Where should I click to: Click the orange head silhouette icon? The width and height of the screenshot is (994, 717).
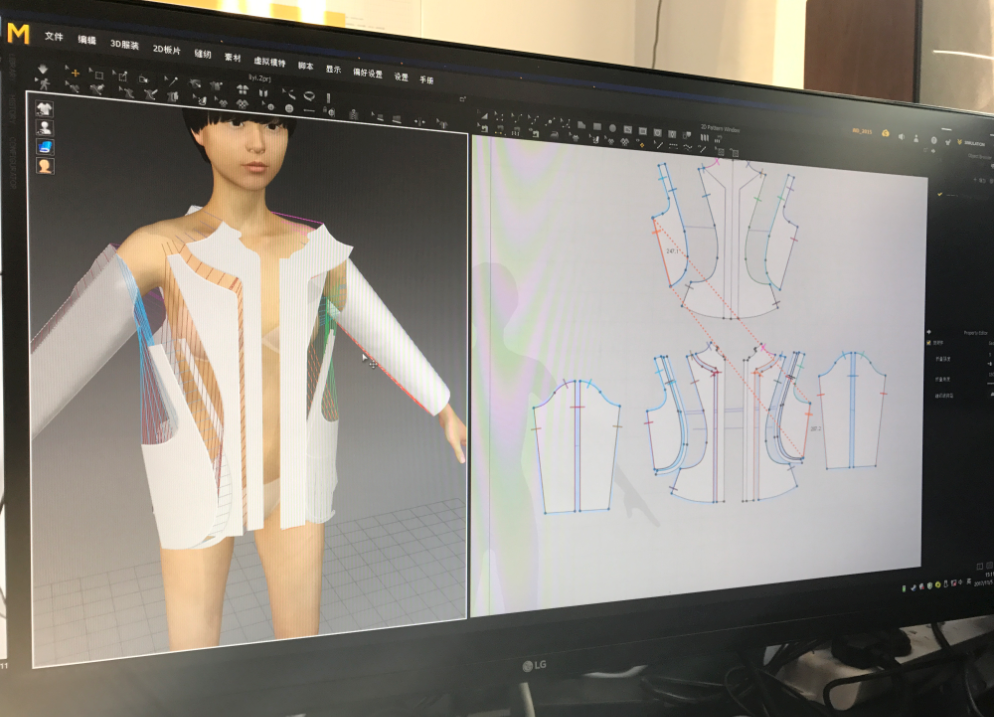[44, 166]
